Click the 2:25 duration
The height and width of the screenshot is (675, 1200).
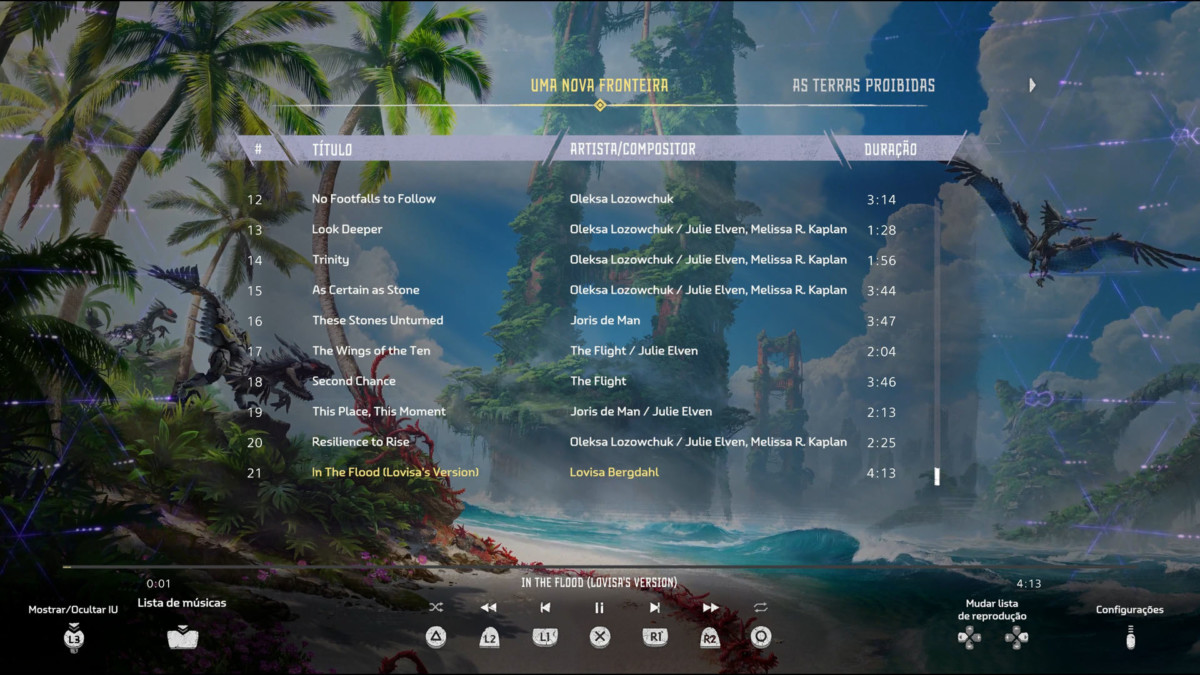(881, 442)
